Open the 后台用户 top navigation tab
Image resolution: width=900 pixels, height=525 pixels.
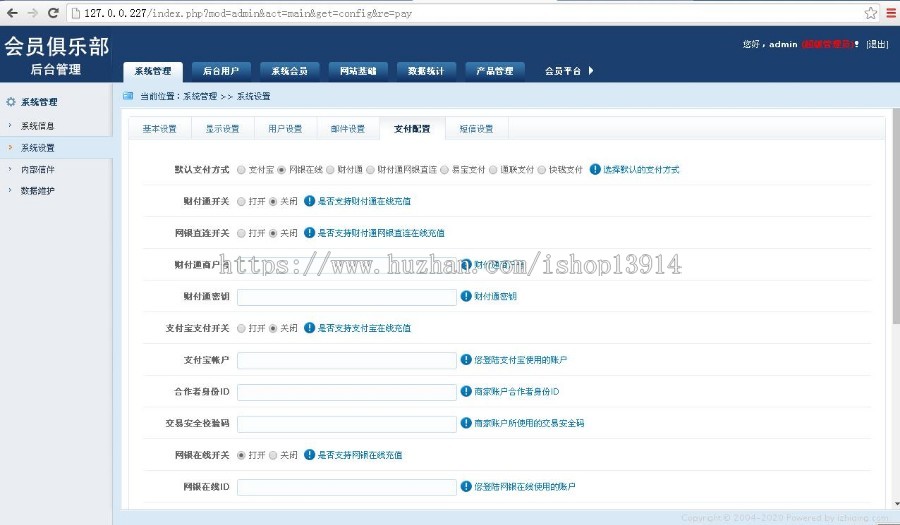click(221, 71)
